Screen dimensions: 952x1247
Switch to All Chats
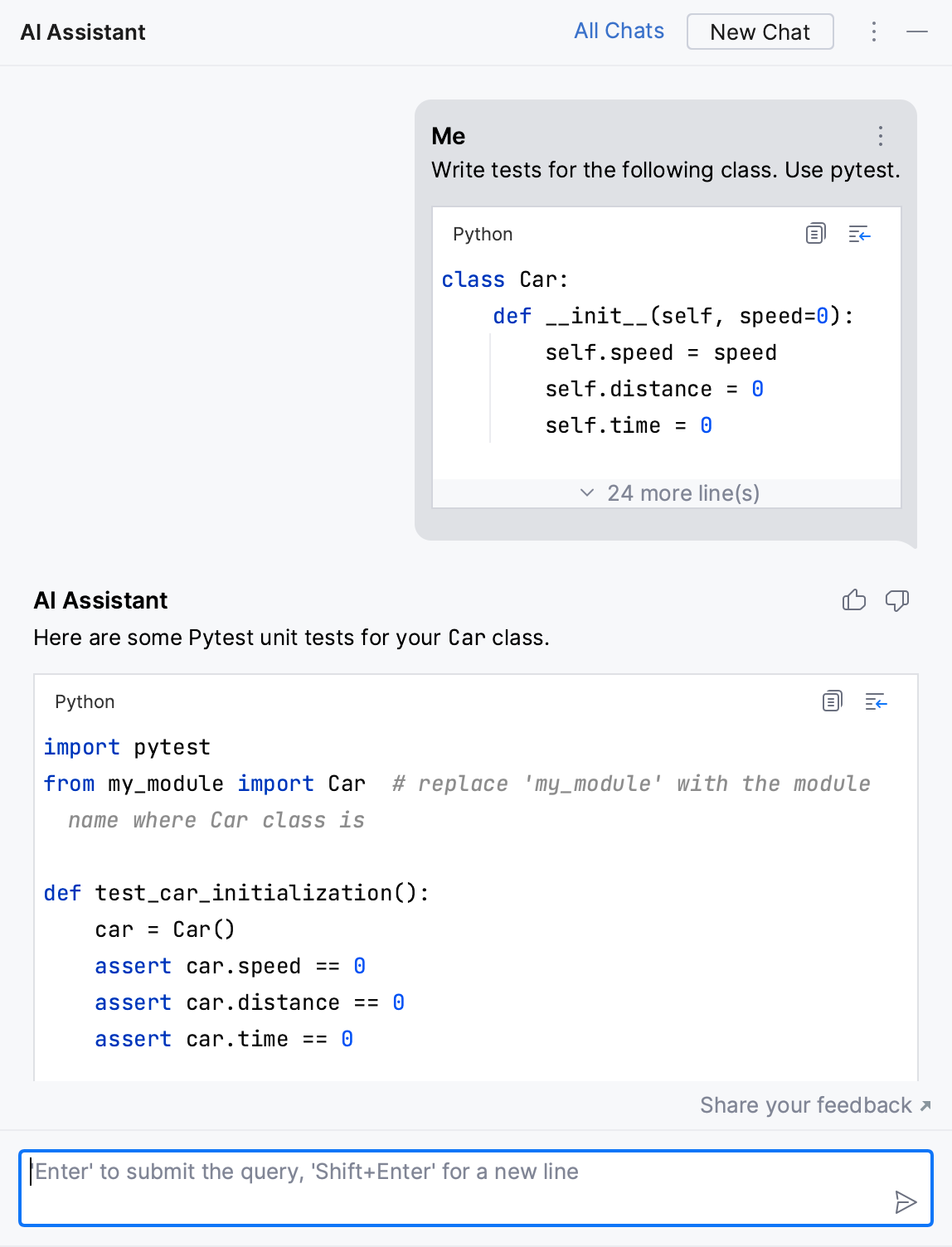click(x=619, y=31)
